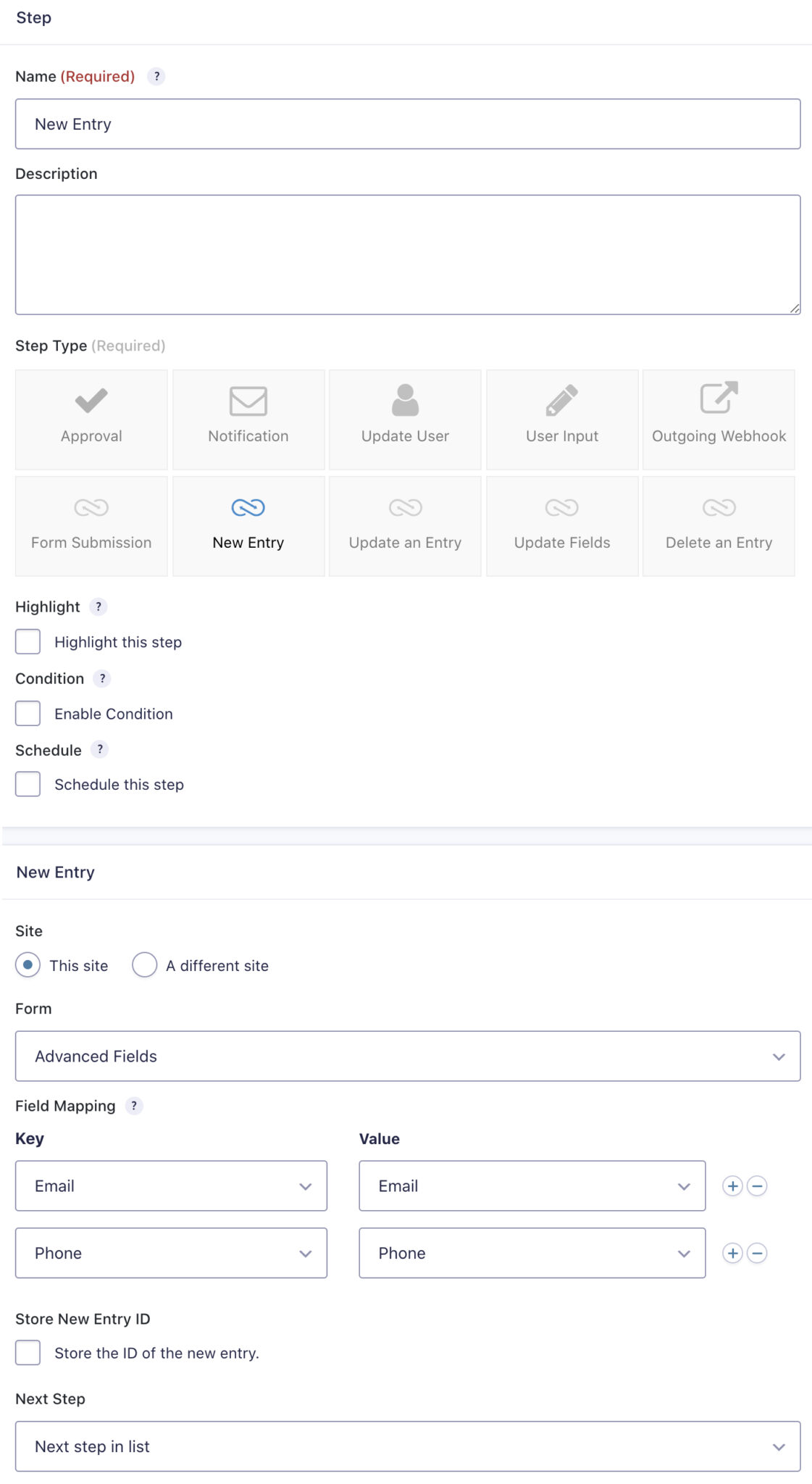812x1484 pixels.
Task: Select the Update User step type
Action: 404,419
